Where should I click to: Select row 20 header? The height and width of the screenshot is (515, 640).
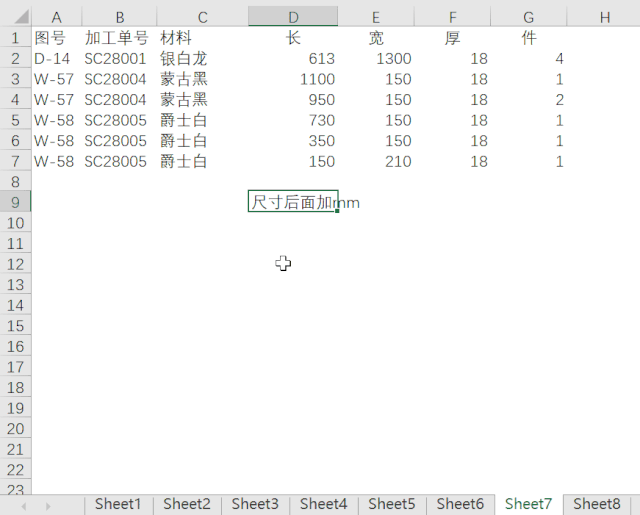(x=16, y=428)
